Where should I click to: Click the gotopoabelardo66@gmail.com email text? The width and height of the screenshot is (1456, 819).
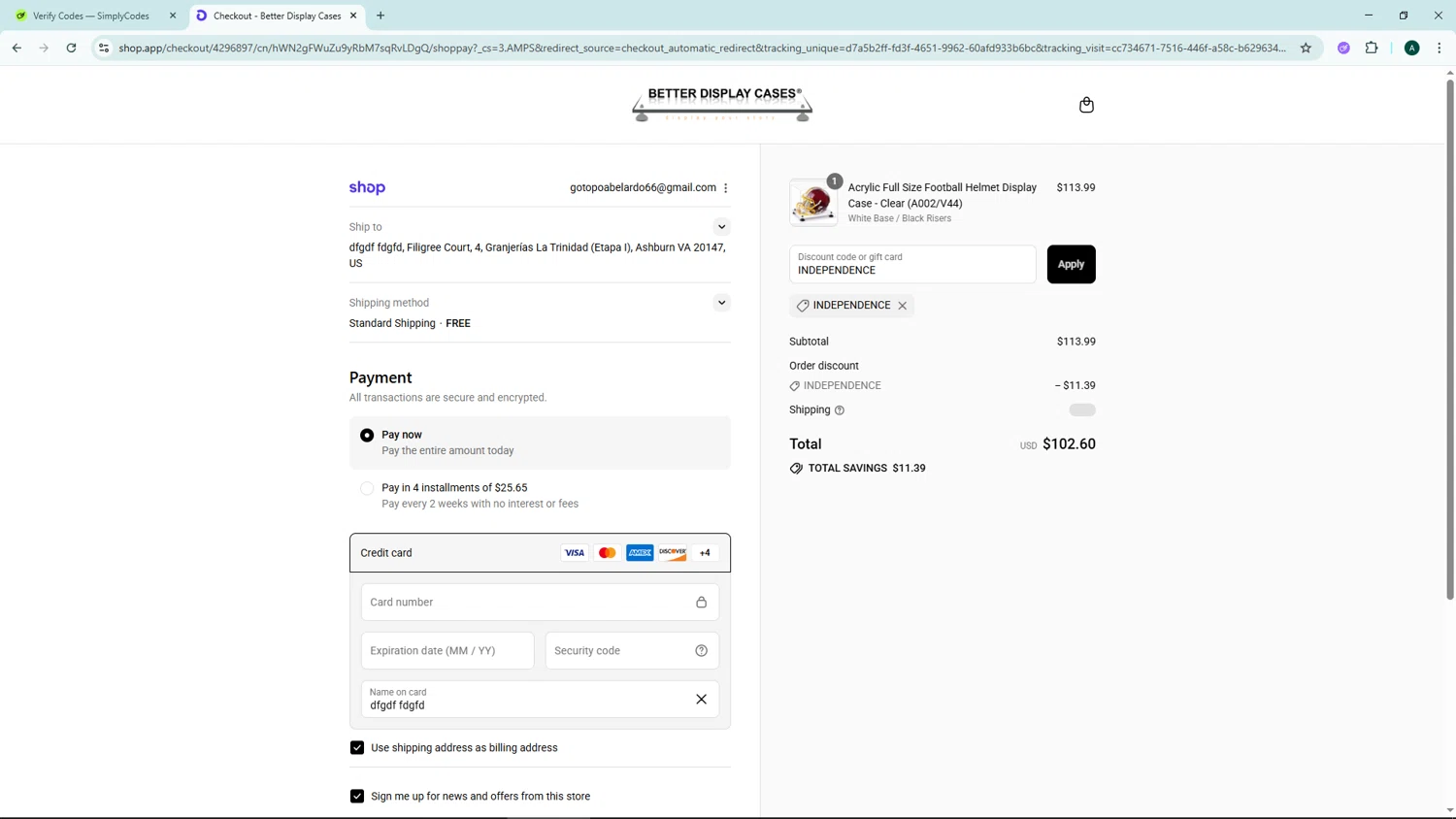click(x=643, y=188)
